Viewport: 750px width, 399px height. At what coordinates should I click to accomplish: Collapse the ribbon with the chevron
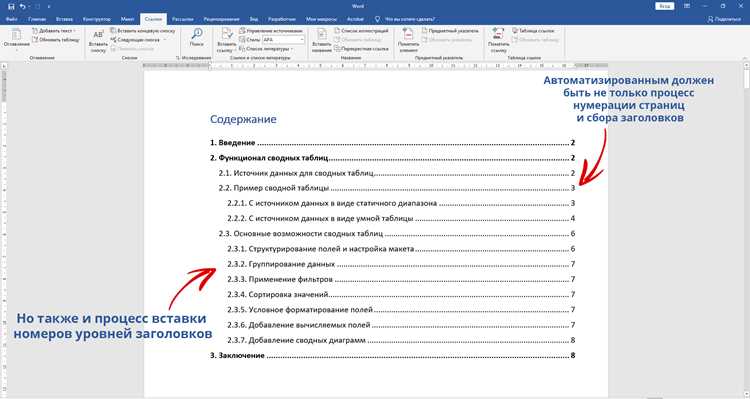(x=745, y=58)
